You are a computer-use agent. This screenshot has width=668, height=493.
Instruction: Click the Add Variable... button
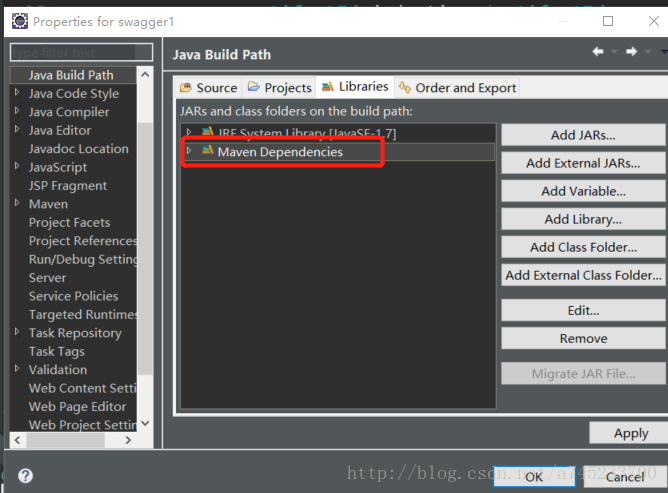(583, 191)
